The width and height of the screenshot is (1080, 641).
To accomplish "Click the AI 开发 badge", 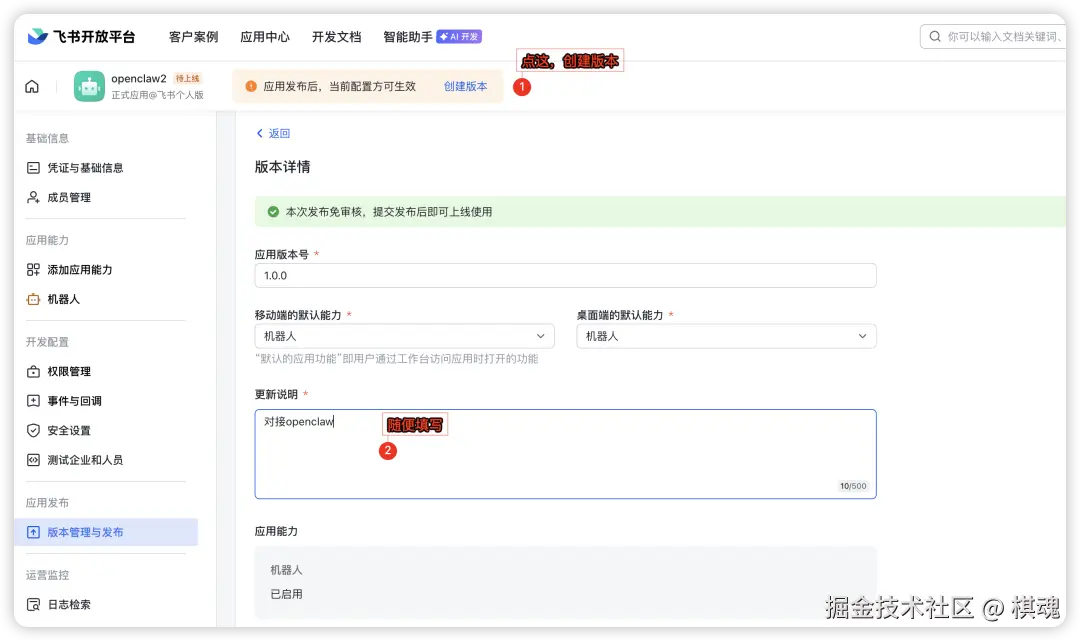I will click(x=459, y=36).
